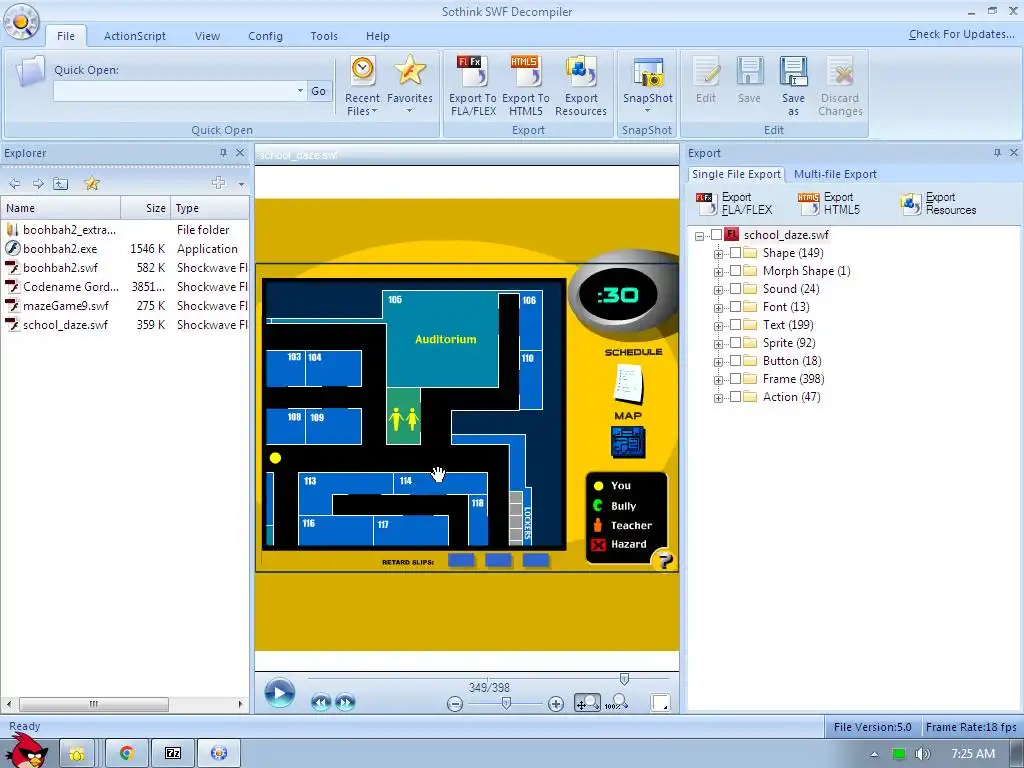Zoom out the preview with minus
Image resolution: width=1024 pixels, height=768 pixels.
click(x=455, y=704)
